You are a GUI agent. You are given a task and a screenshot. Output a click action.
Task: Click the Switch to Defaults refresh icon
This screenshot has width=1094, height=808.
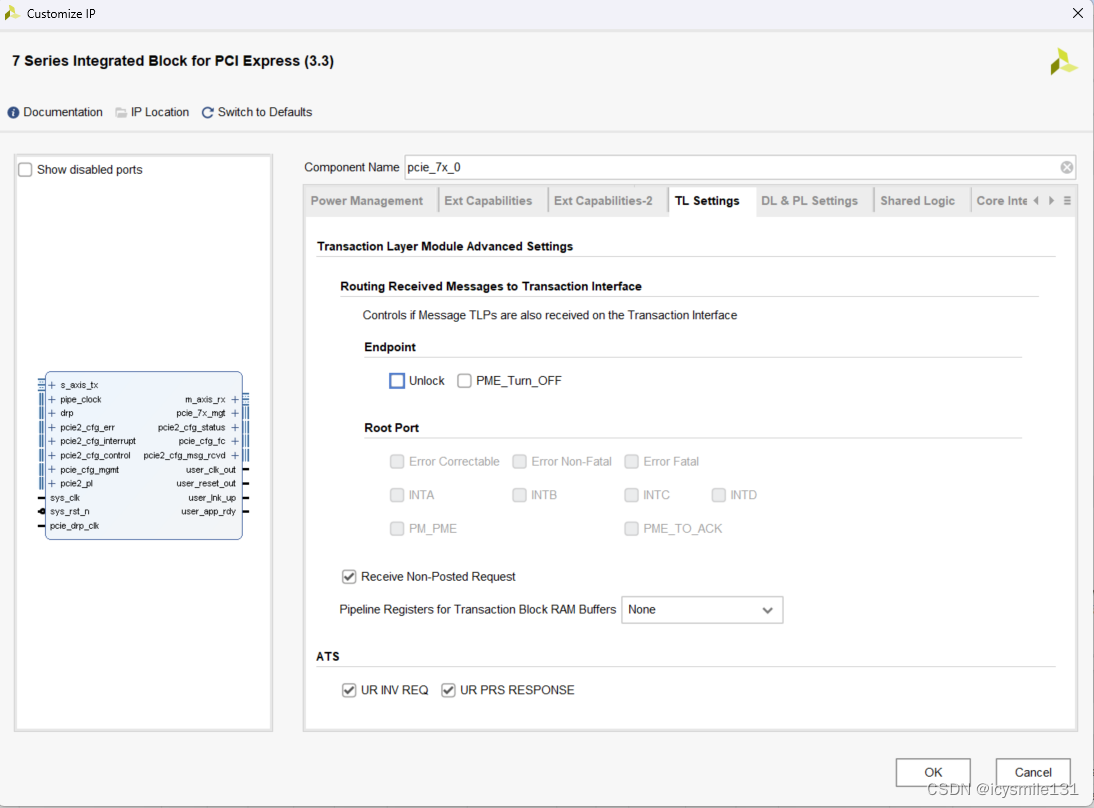coord(207,112)
